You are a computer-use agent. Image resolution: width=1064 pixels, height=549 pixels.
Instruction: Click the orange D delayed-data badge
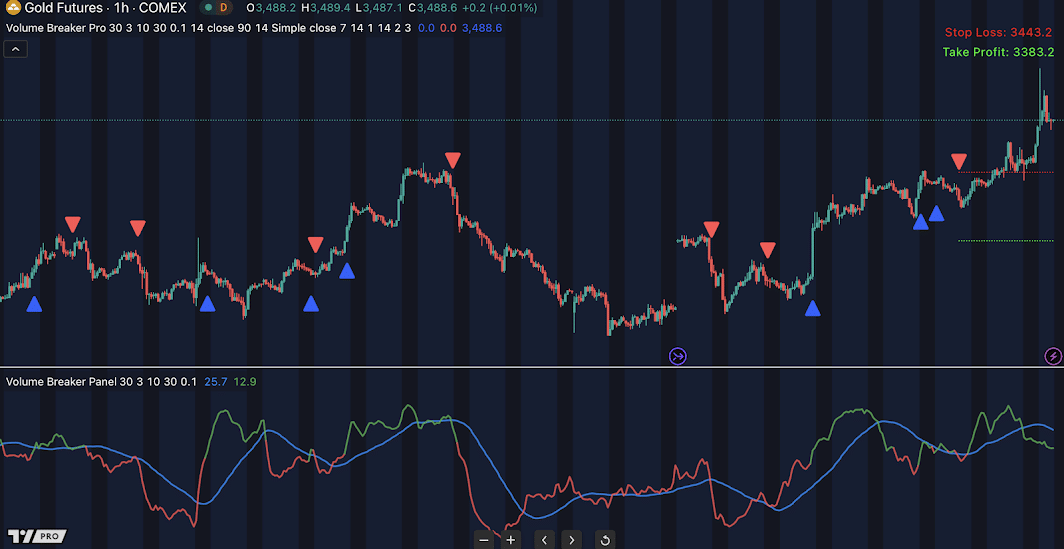click(225, 8)
